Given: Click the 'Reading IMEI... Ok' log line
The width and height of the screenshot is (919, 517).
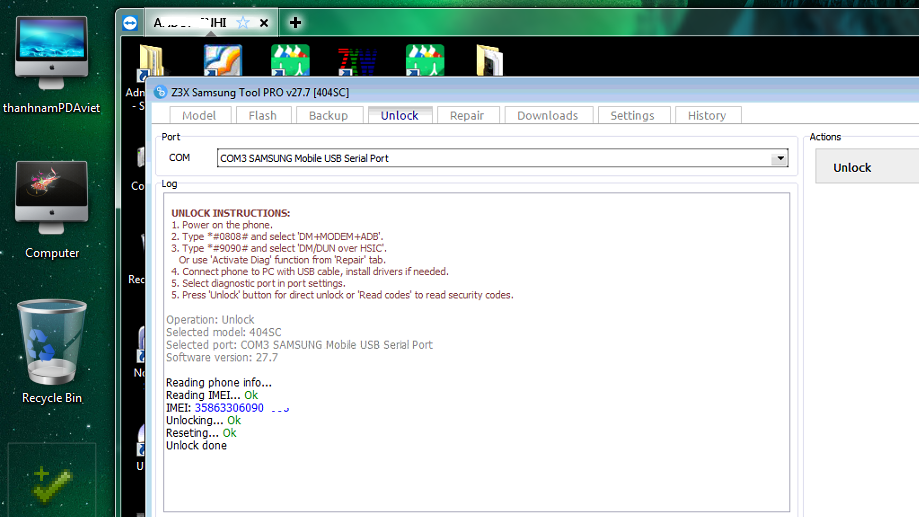Looking at the screenshot, I should click(212, 396).
